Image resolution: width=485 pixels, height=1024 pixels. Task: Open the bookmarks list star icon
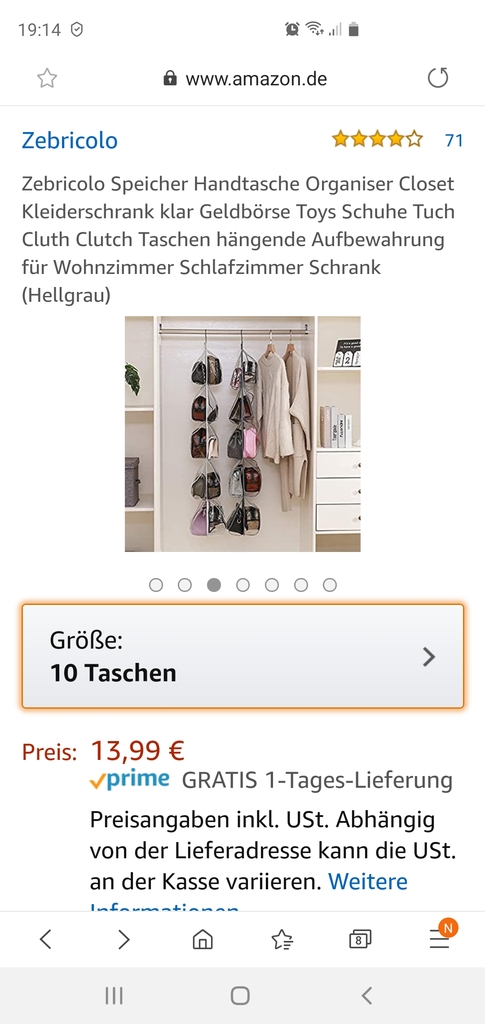(x=281, y=939)
